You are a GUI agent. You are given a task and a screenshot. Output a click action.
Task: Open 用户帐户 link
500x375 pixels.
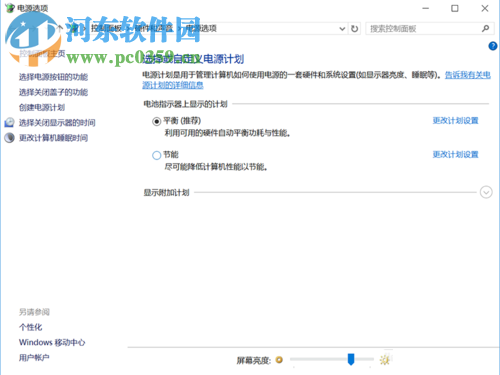coord(34,358)
